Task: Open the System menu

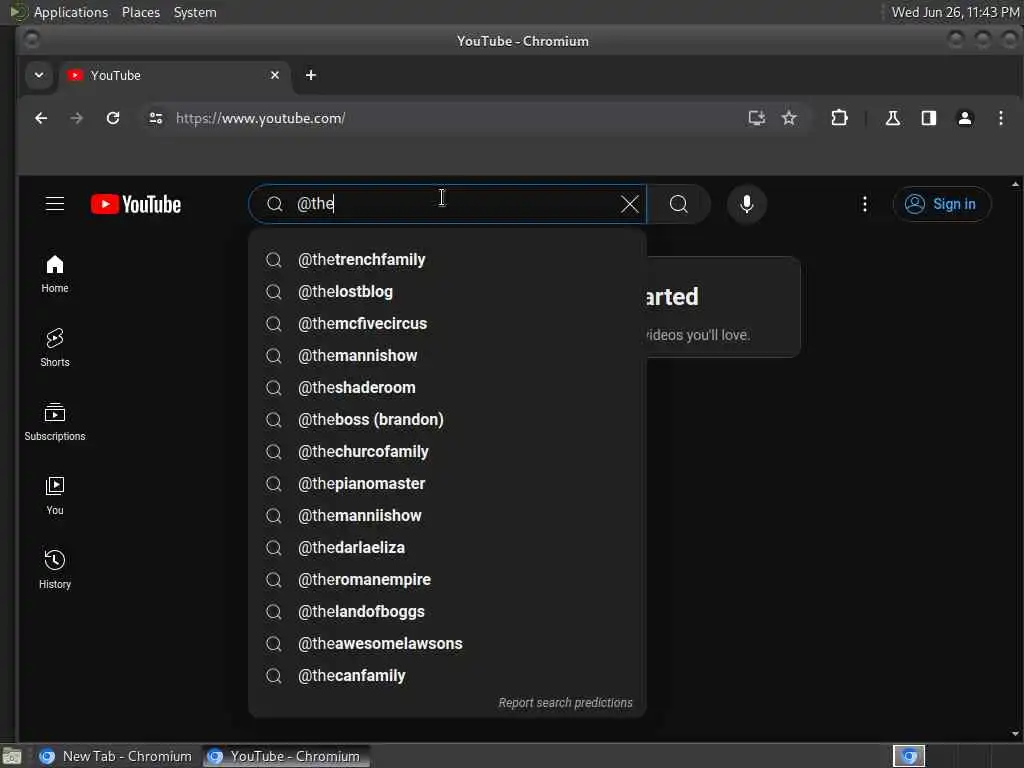Action: (x=195, y=12)
